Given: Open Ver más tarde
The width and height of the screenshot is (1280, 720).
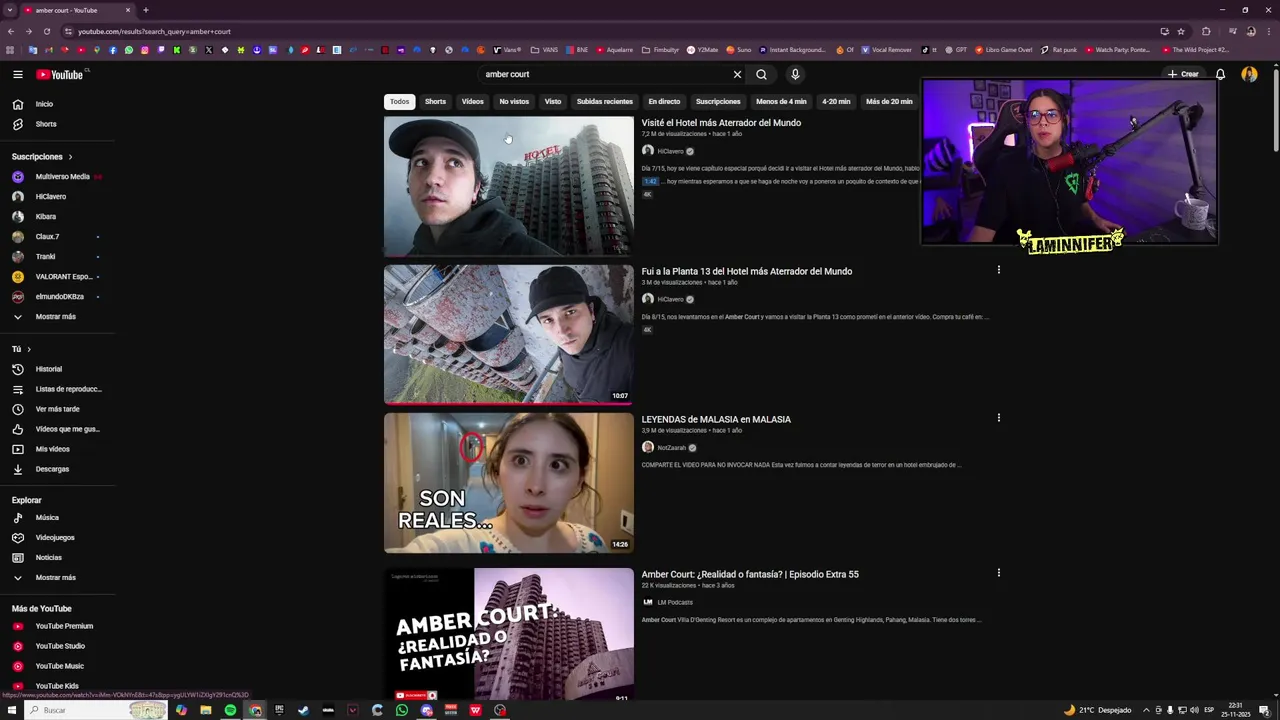Looking at the screenshot, I should pyautogui.click(x=60, y=409).
